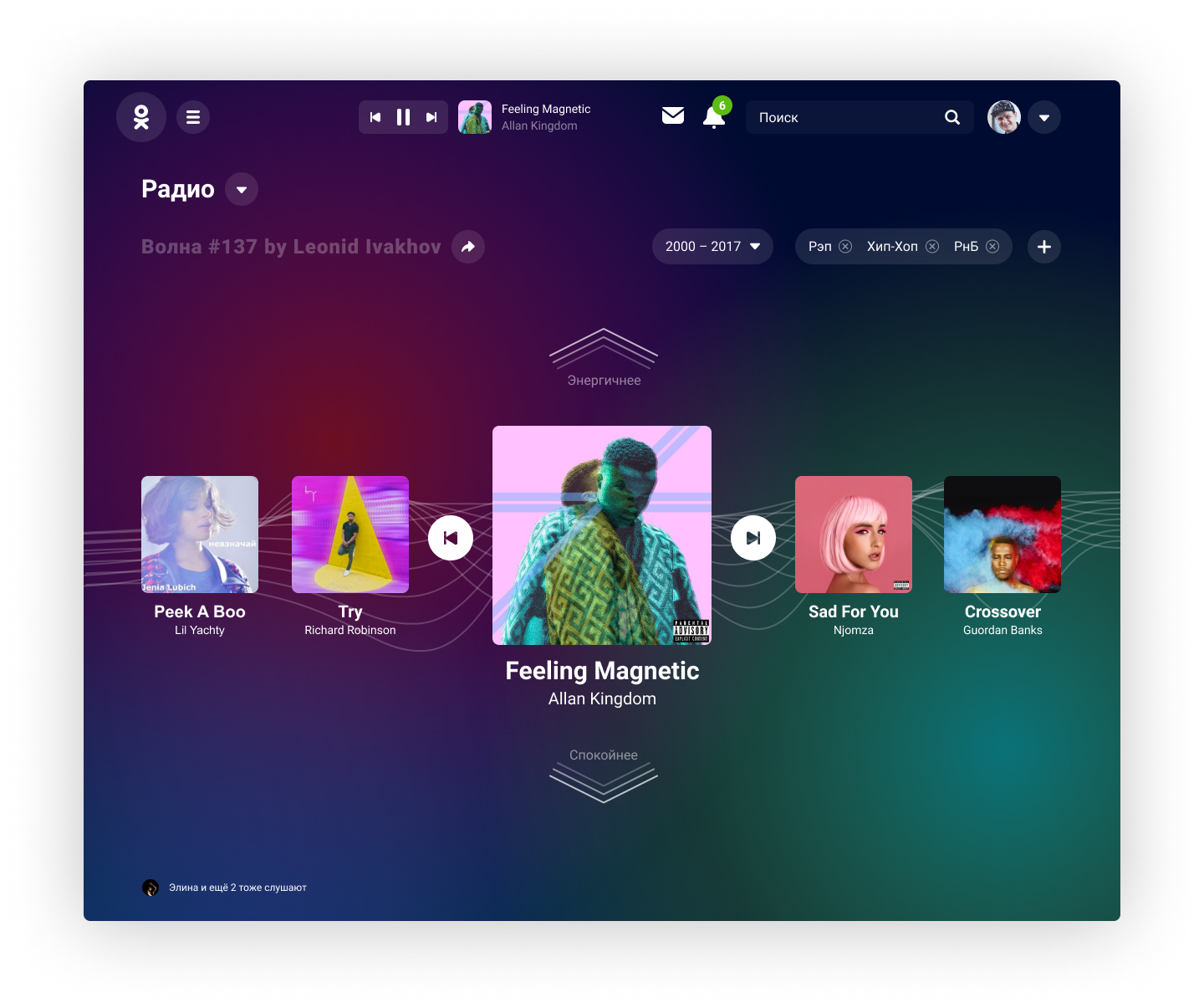
Task: Skip to next track in top player
Action: pos(431,117)
